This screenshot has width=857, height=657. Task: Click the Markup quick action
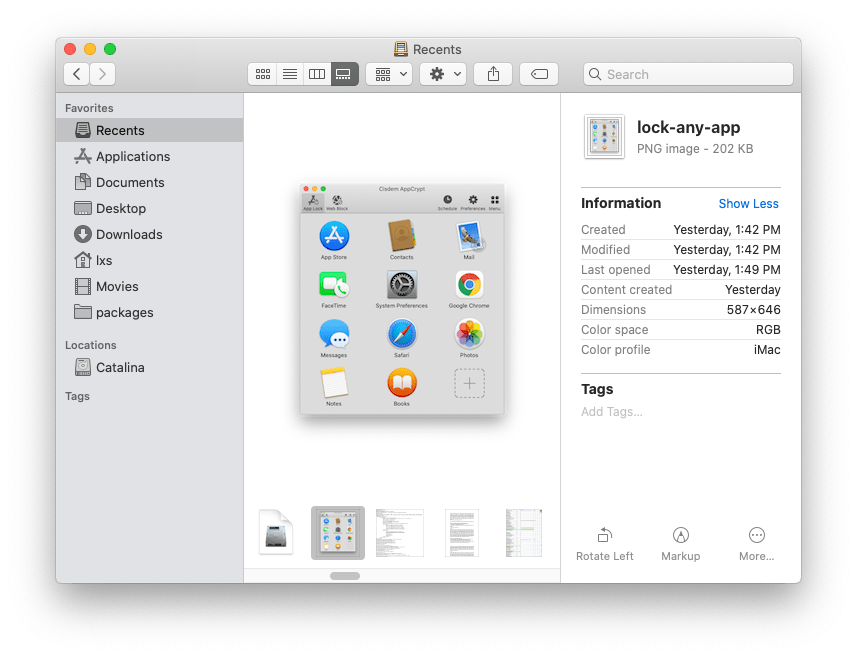(x=680, y=544)
